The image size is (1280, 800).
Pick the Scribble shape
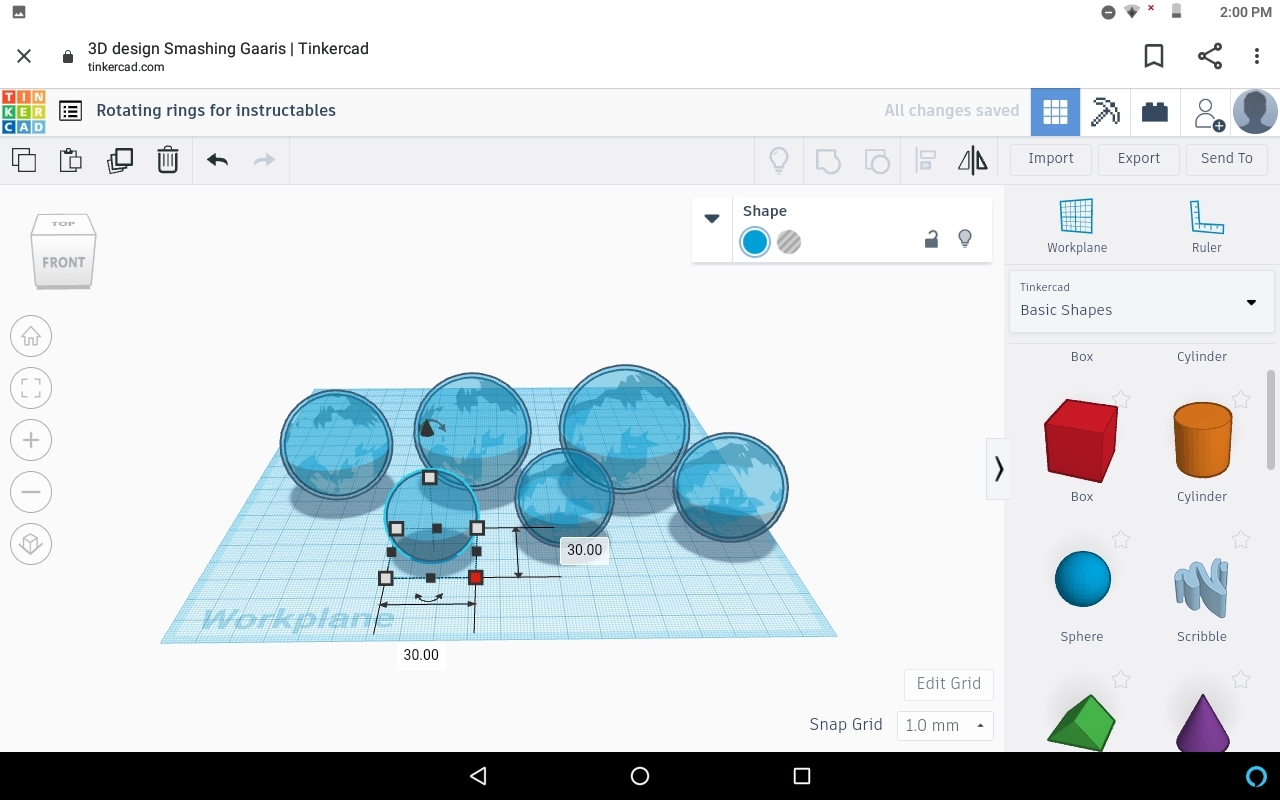tap(1201, 585)
